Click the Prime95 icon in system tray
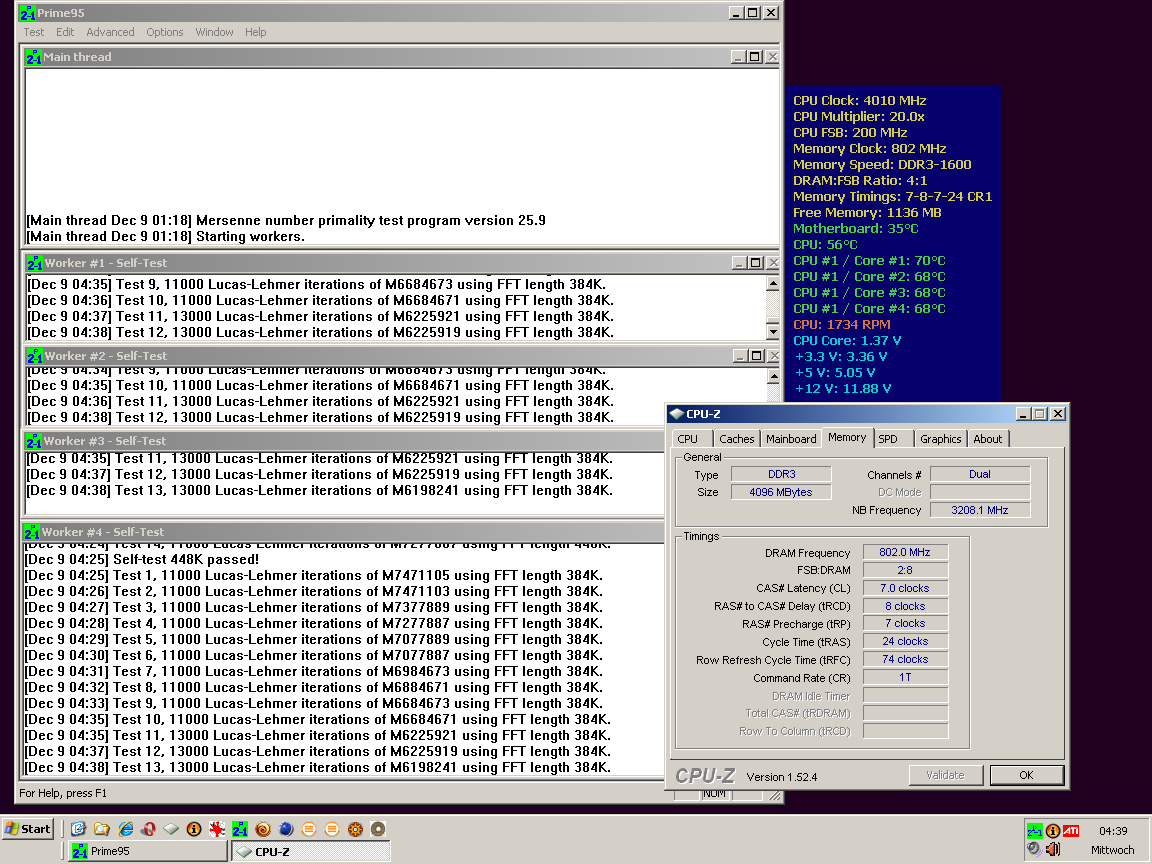Screen dimensions: 1152x864 [x=1034, y=831]
